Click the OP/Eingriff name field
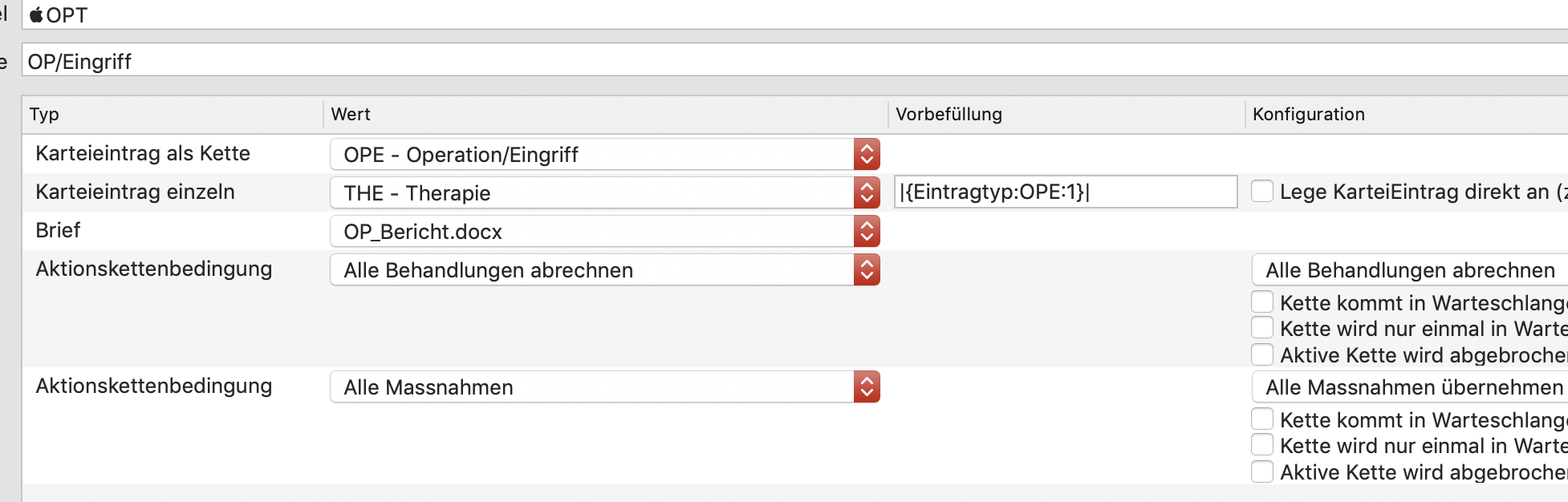This screenshot has width=1568, height=502. click(x=794, y=60)
